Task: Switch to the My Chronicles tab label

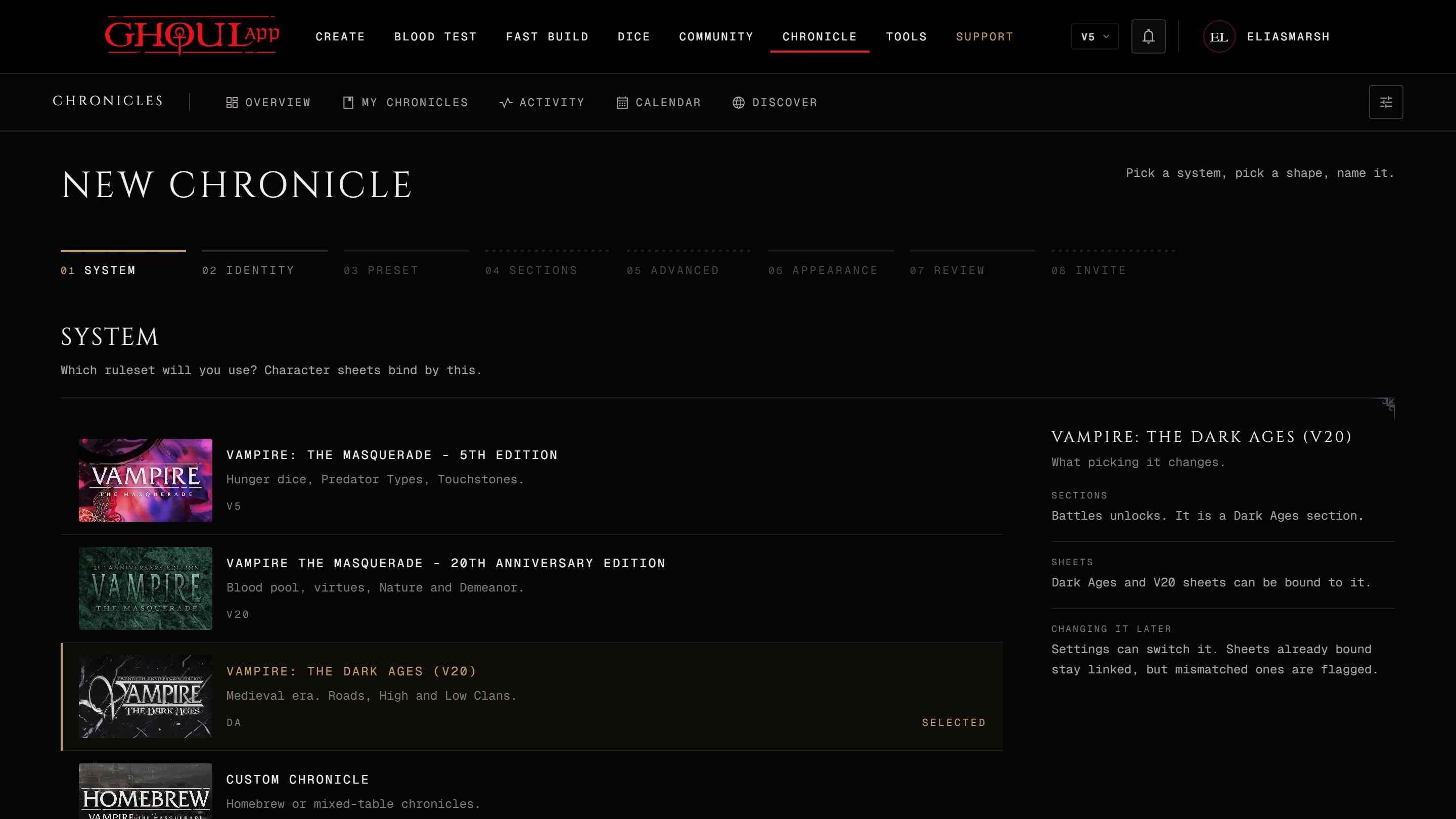Action: 415,103
